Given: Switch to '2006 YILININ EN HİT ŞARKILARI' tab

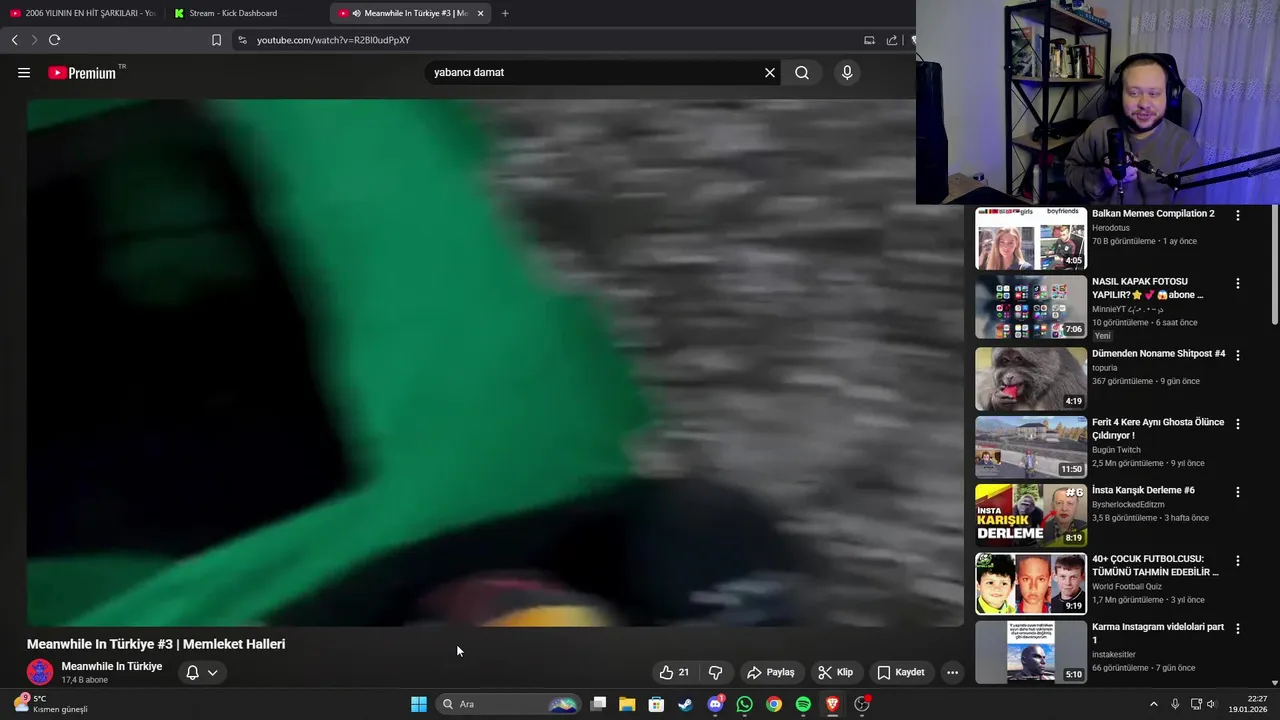Looking at the screenshot, I should click(x=82, y=13).
